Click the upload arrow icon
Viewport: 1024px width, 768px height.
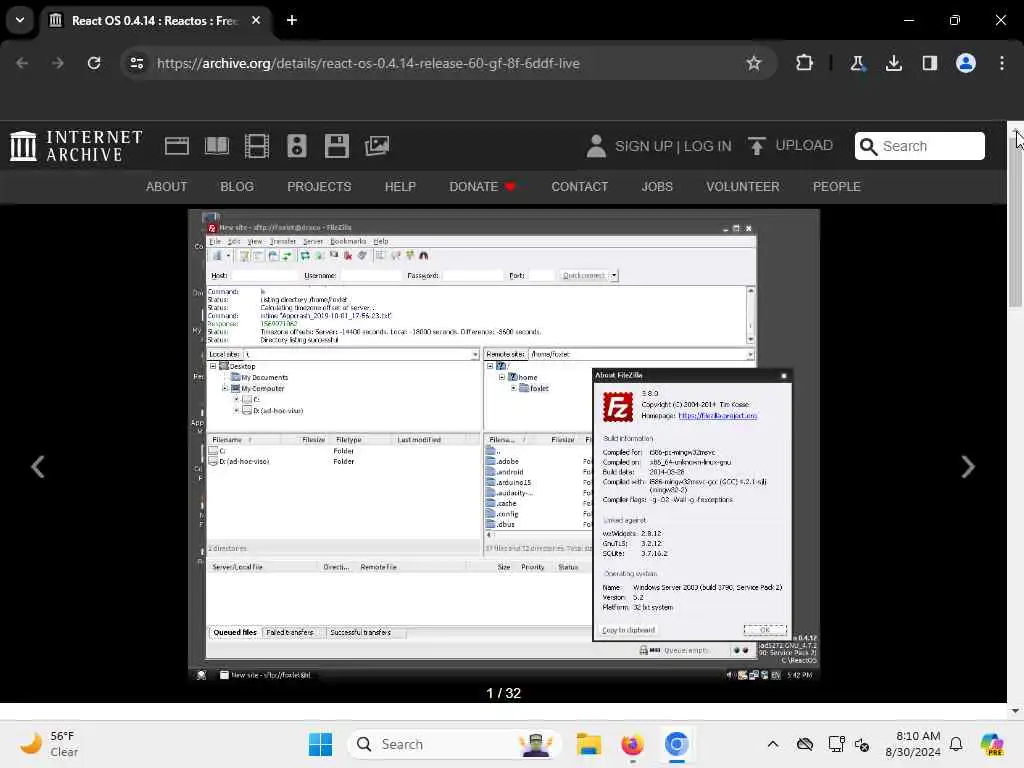point(756,146)
